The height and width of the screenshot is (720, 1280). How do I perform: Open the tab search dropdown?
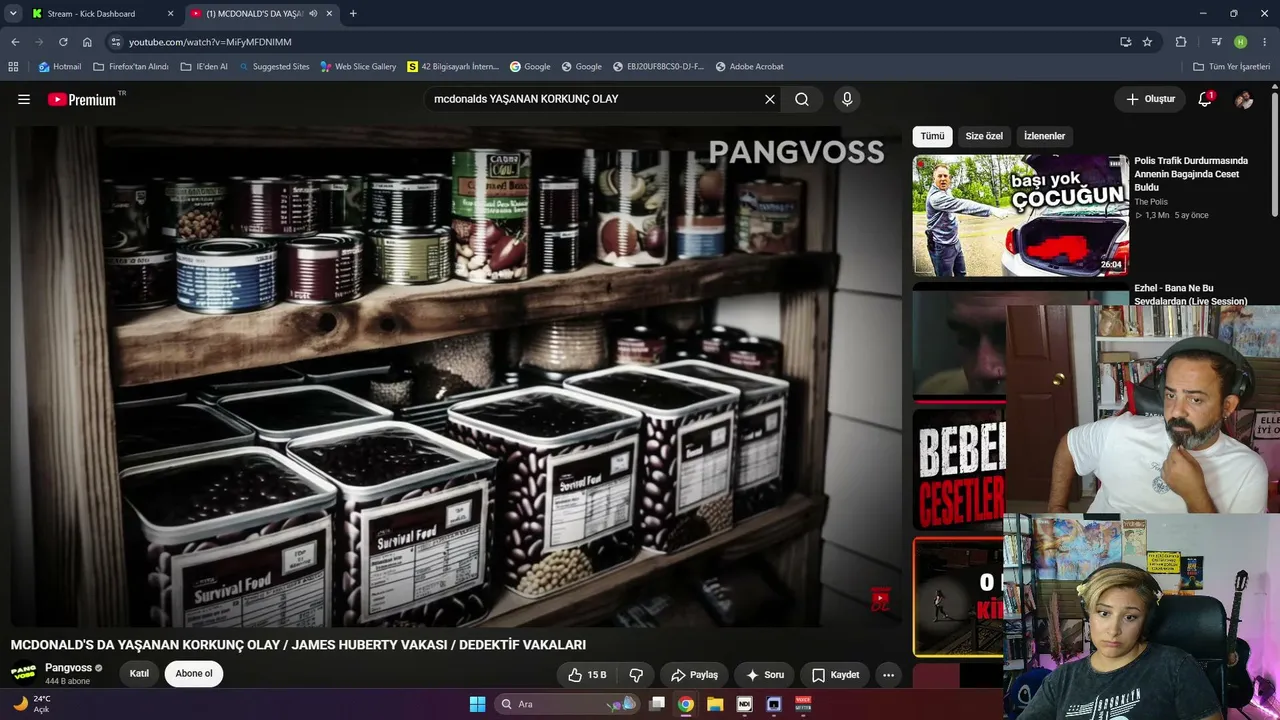13,14
